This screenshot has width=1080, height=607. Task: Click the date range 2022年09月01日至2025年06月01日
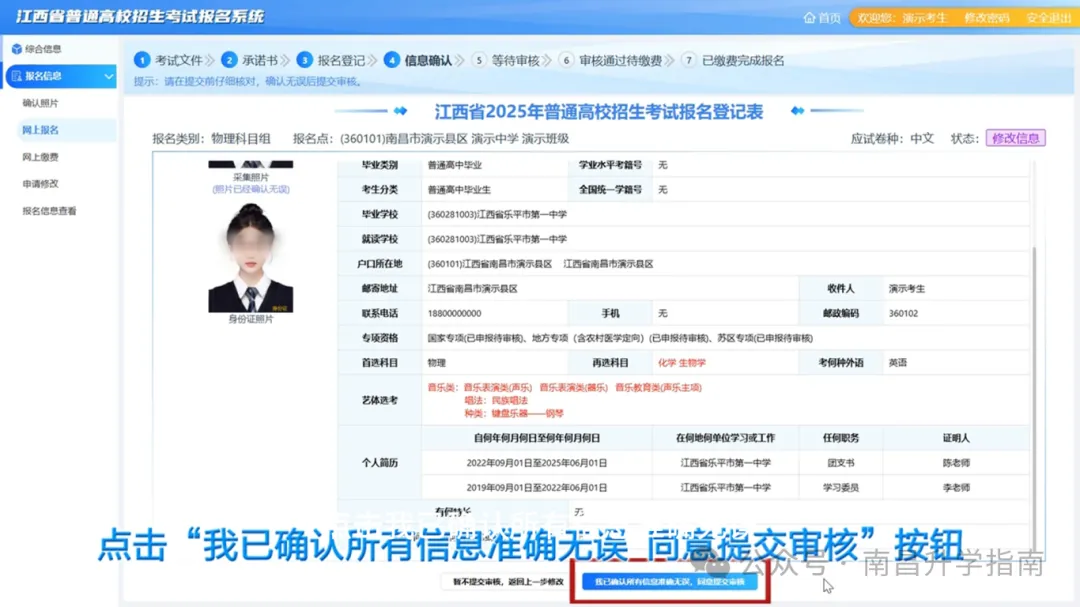point(537,463)
